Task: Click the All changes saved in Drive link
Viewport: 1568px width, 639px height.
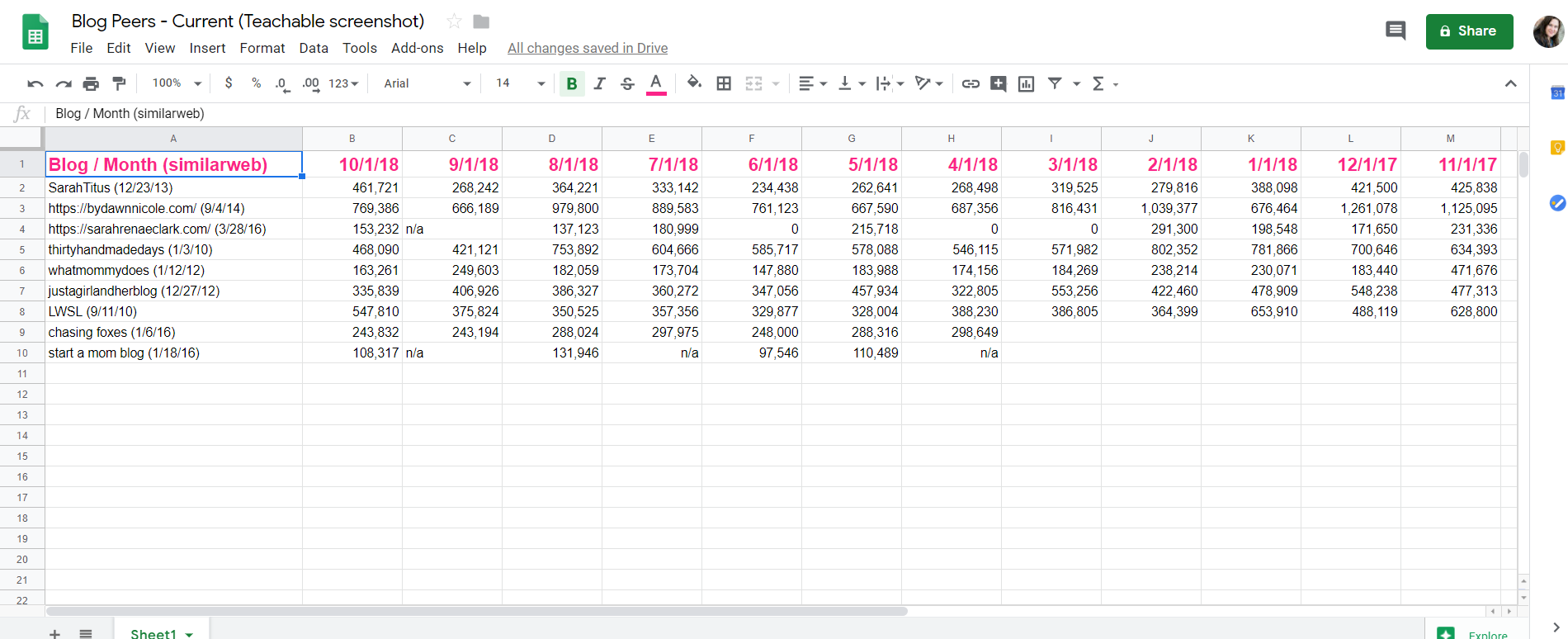Action: (x=588, y=48)
